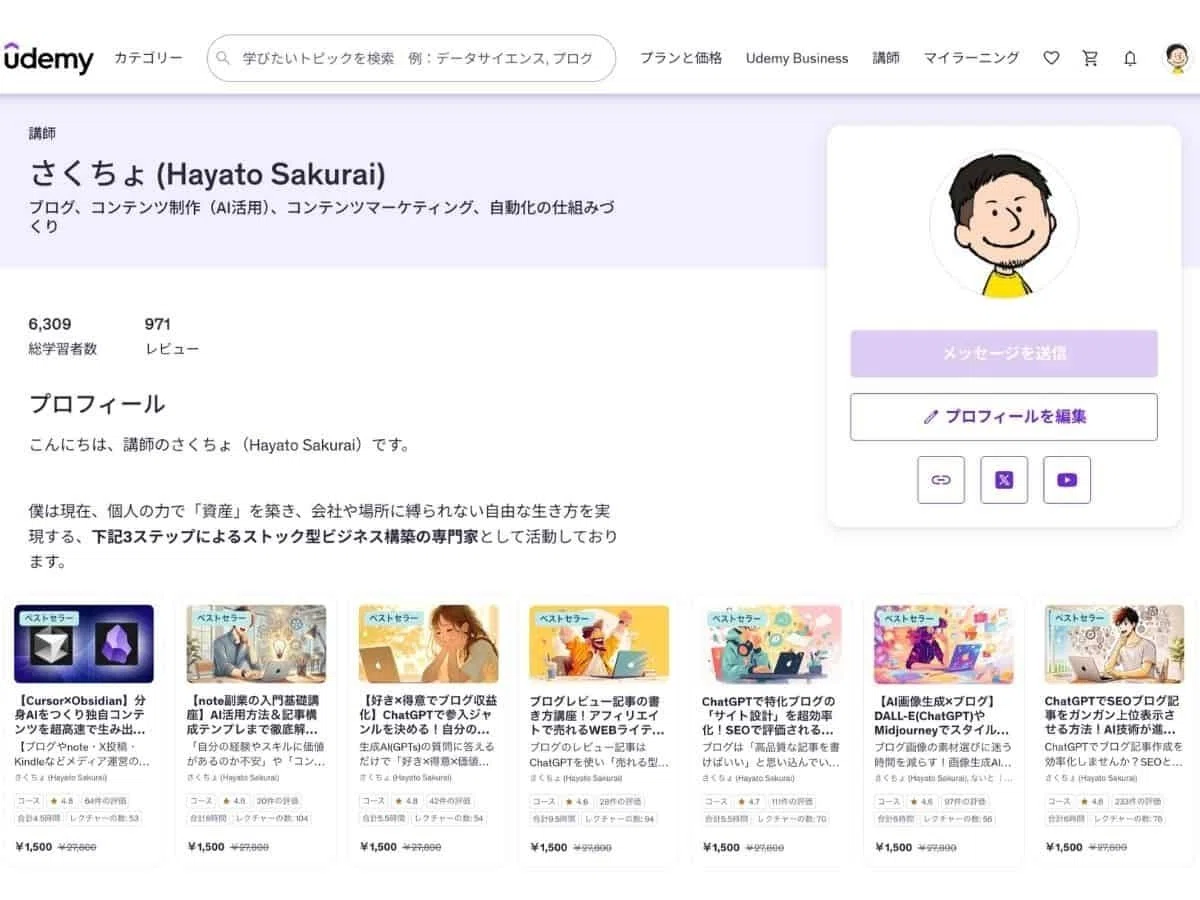Click the 111件の評価 rating label
This screenshot has width=1200, height=900.
coord(791,801)
